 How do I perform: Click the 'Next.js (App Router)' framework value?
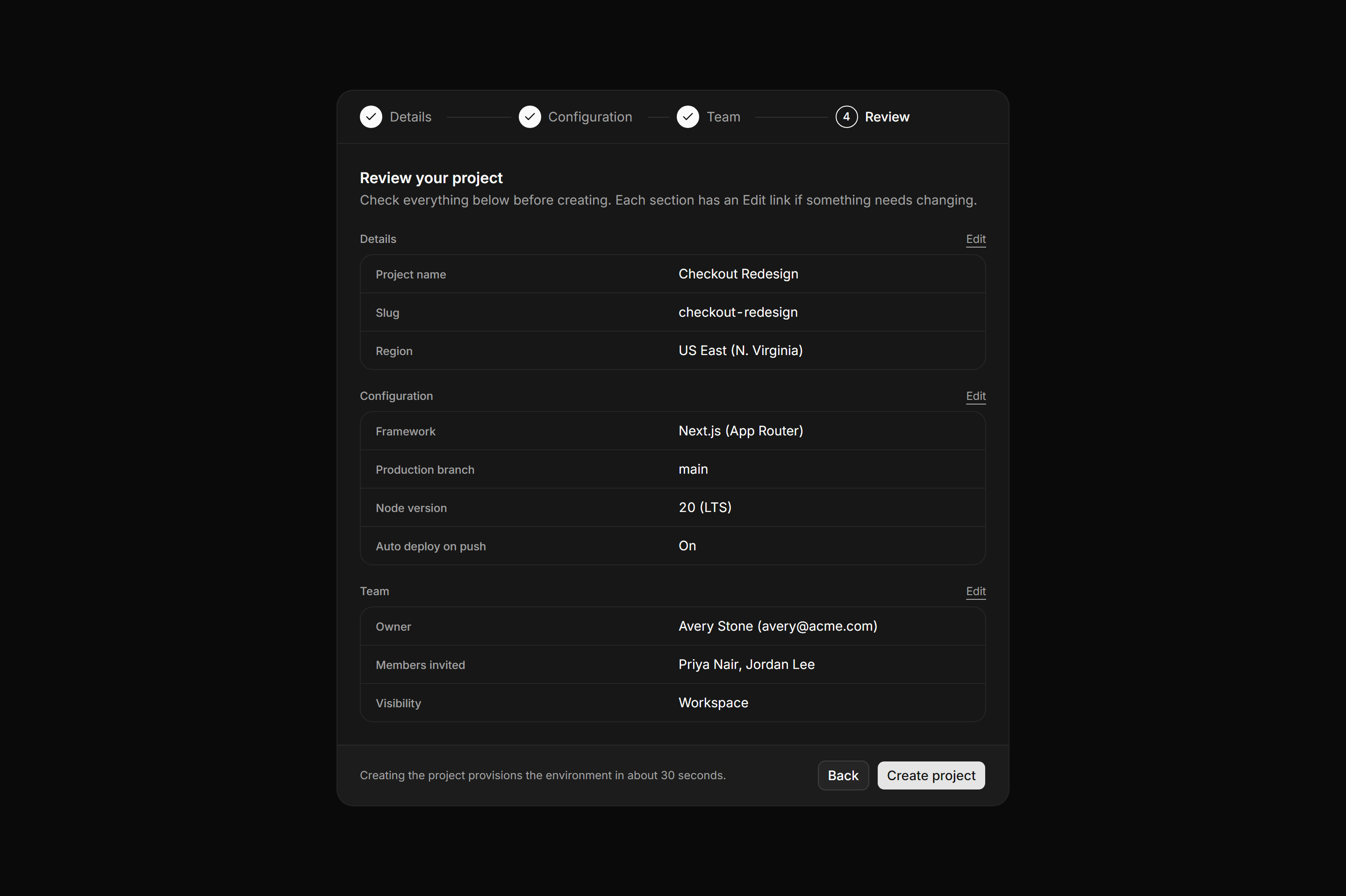[x=741, y=432]
